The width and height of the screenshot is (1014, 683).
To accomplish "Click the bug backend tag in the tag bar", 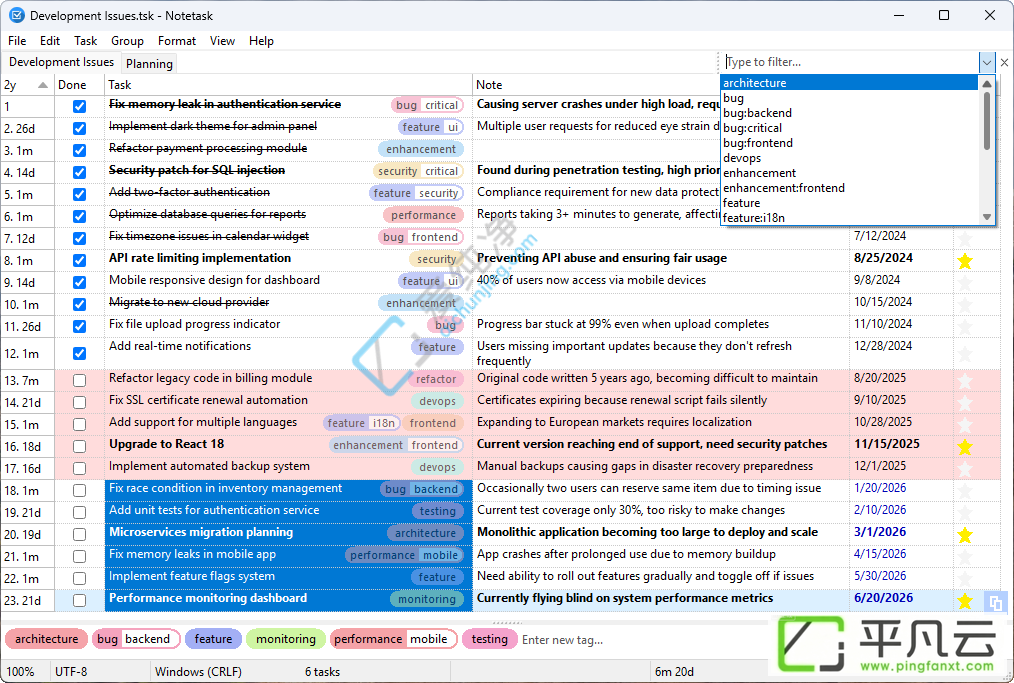I will click(x=134, y=639).
